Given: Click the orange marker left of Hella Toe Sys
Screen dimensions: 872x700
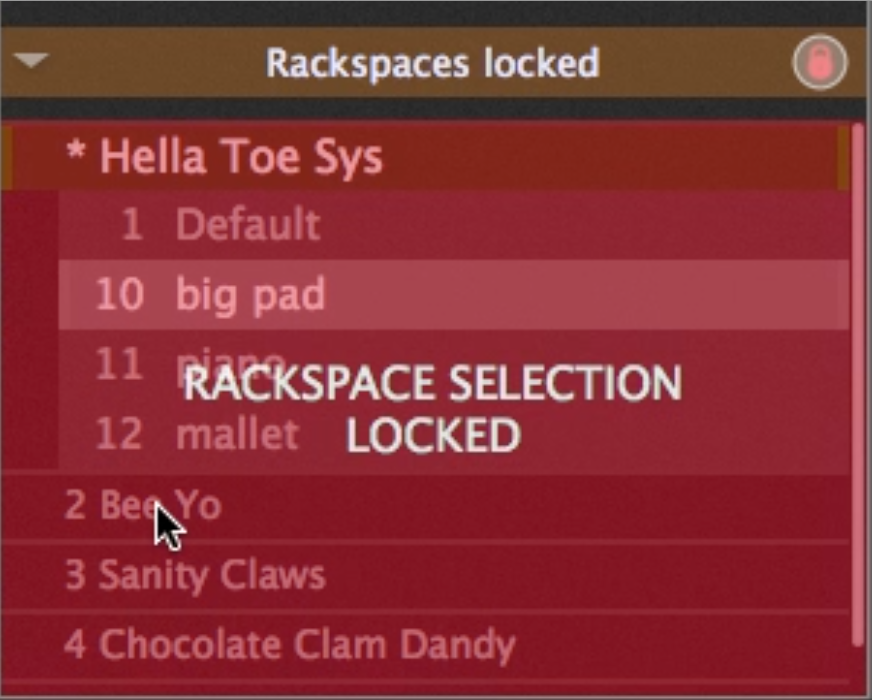Looking at the screenshot, I should pyautogui.click(x=6, y=157).
